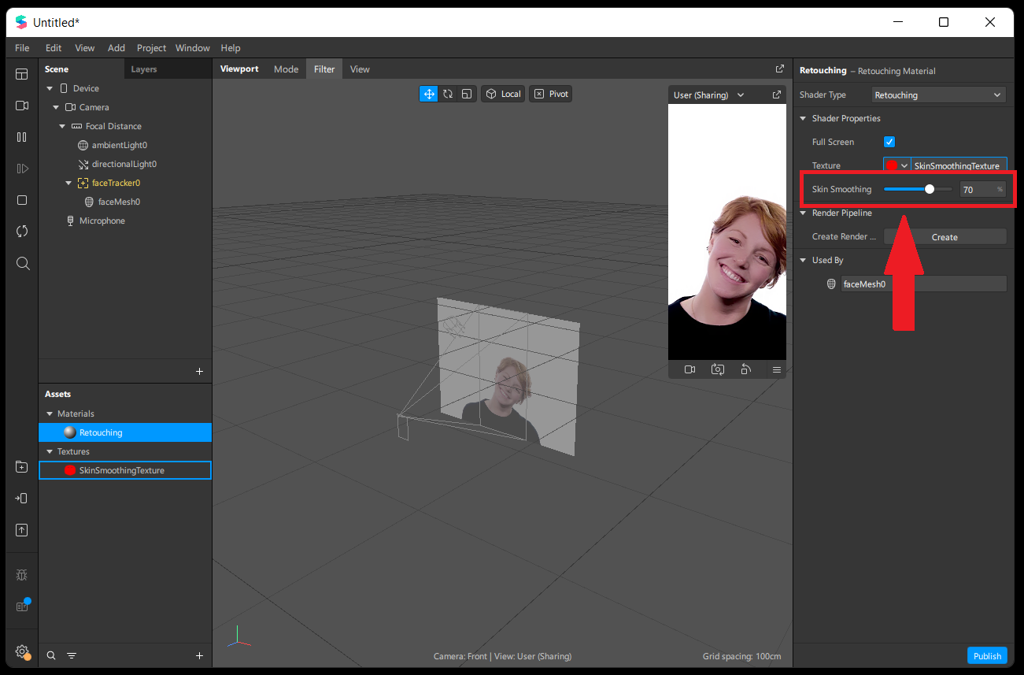Click the refresh loop icon in left sidebar

[x=22, y=231]
